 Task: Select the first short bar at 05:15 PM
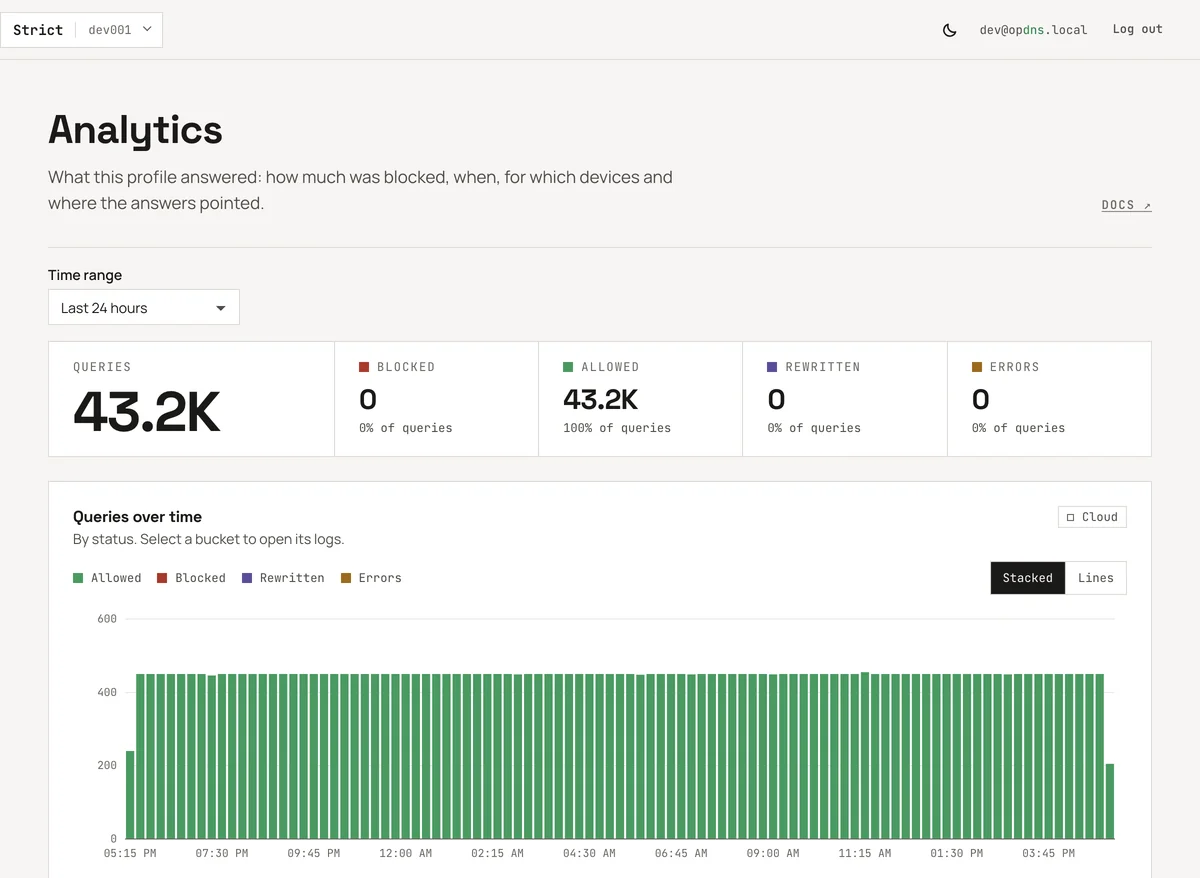tap(130, 794)
